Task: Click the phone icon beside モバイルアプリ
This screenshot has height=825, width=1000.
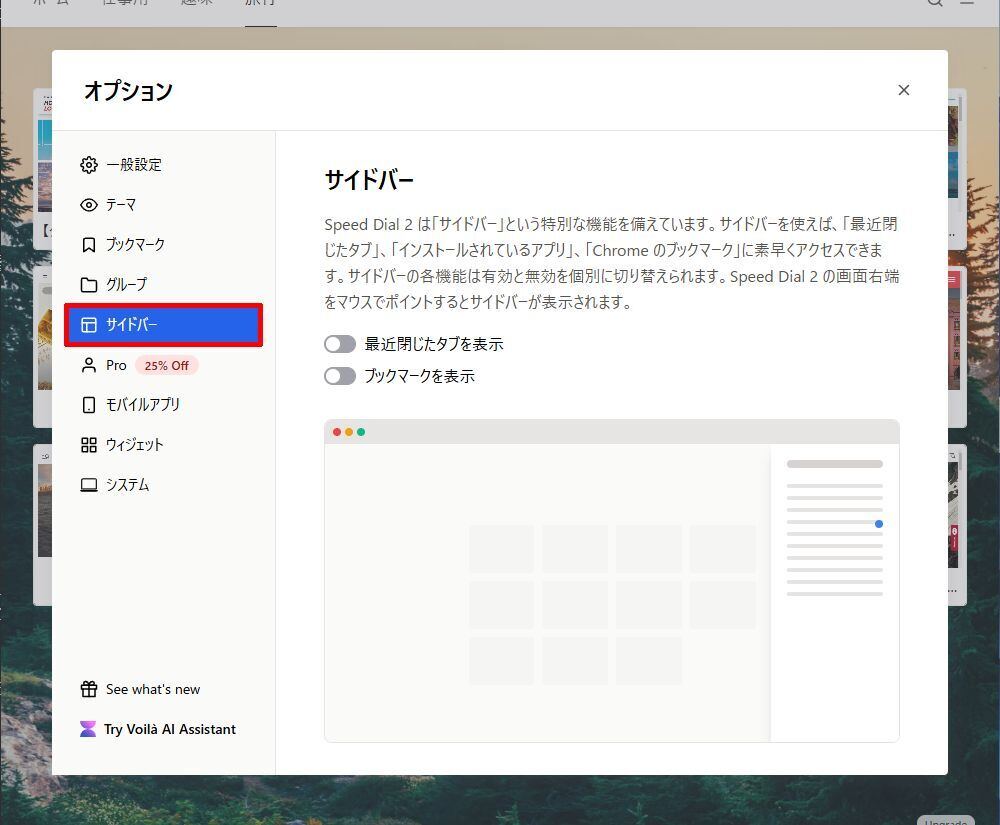Action: point(89,405)
